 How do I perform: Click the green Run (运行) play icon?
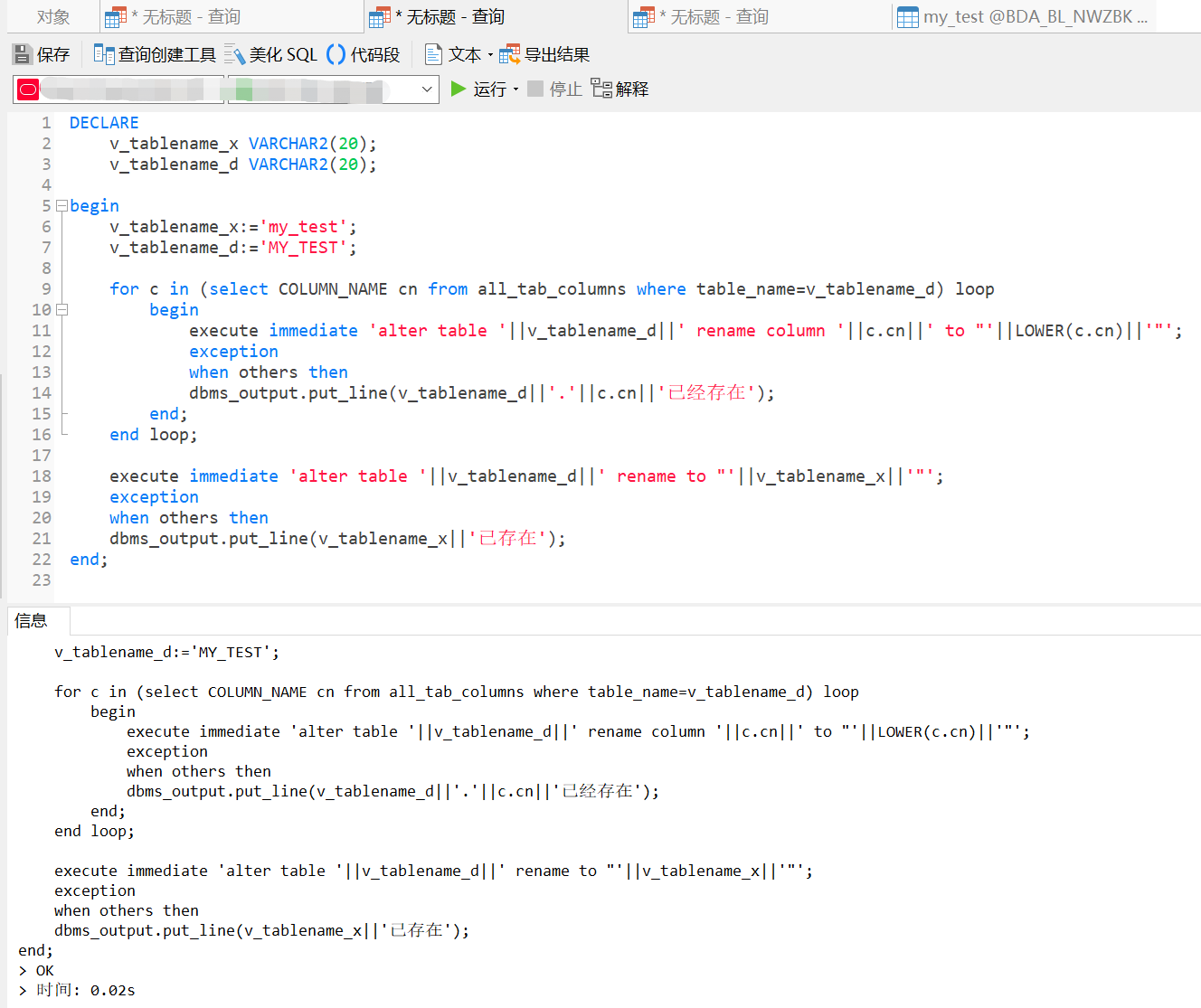coord(459,89)
